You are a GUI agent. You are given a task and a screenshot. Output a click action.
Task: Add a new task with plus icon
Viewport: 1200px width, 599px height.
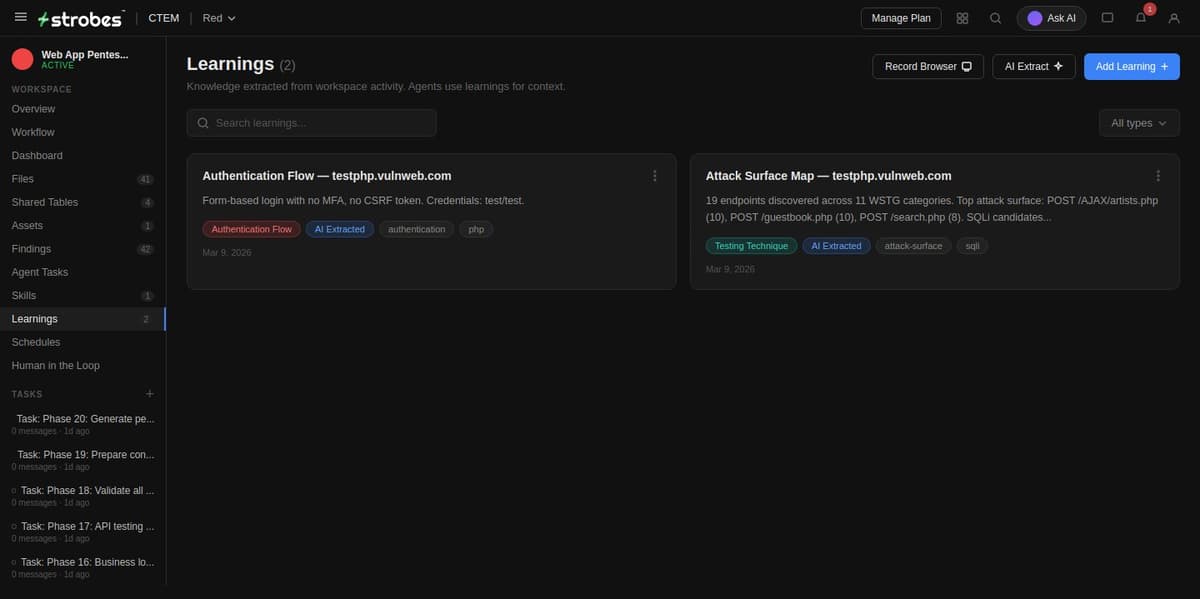tap(150, 394)
